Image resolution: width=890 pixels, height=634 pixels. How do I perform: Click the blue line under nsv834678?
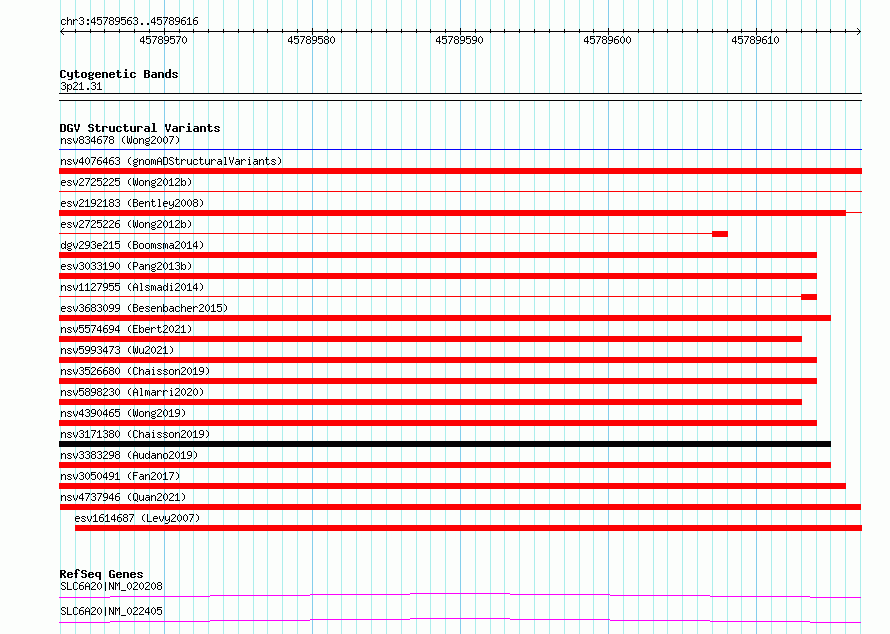[460, 150]
